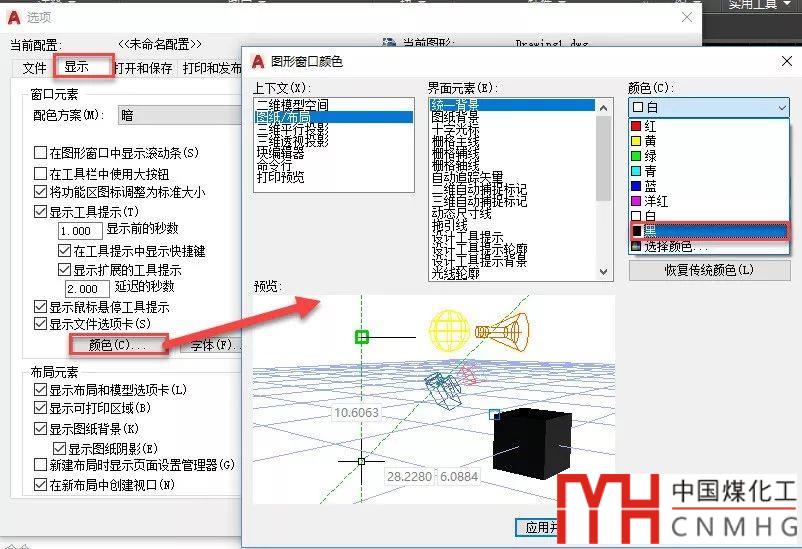The height and width of the screenshot is (549, 802).
Task: Expand the 颜色(C) color combo box
Action: (x=708, y=107)
